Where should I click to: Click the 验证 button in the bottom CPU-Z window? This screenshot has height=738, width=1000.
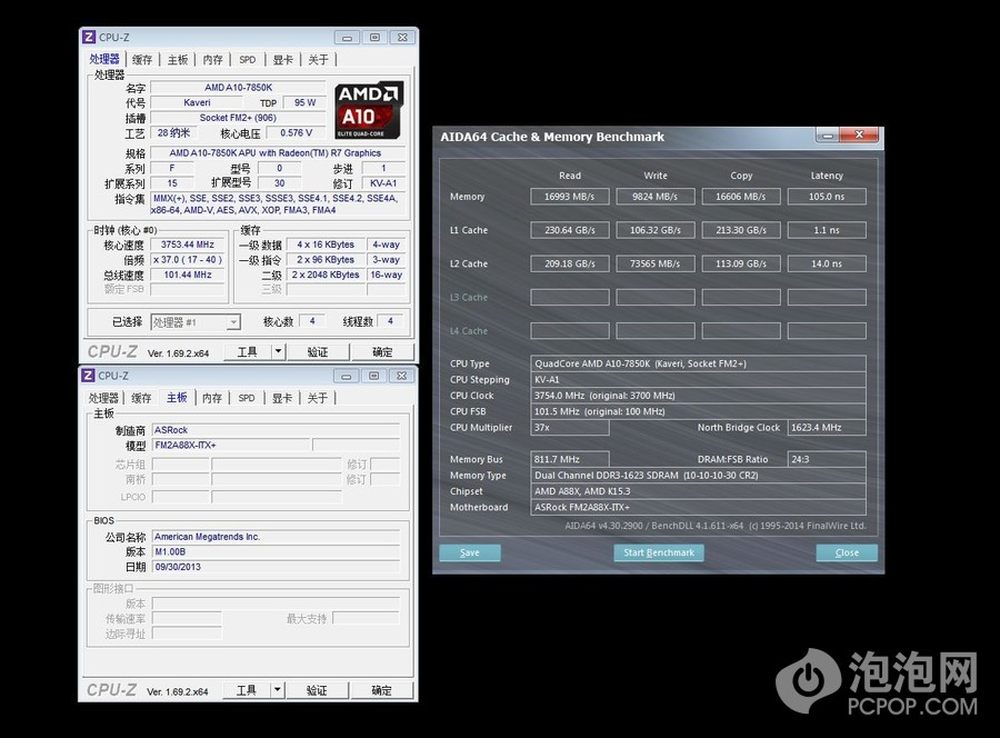(x=317, y=690)
